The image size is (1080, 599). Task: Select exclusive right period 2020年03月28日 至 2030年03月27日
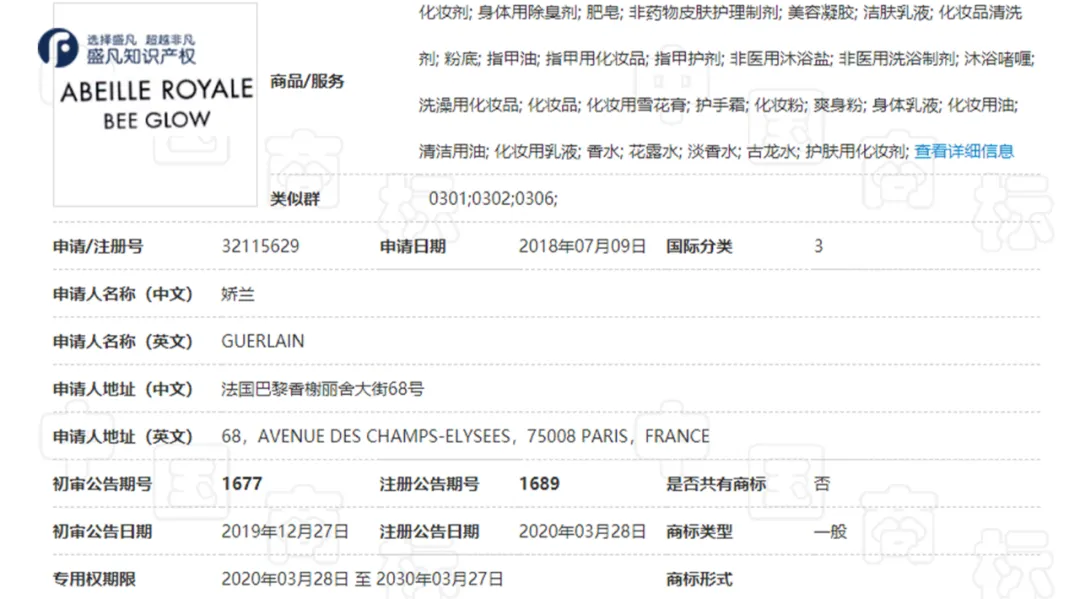(362, 579)
